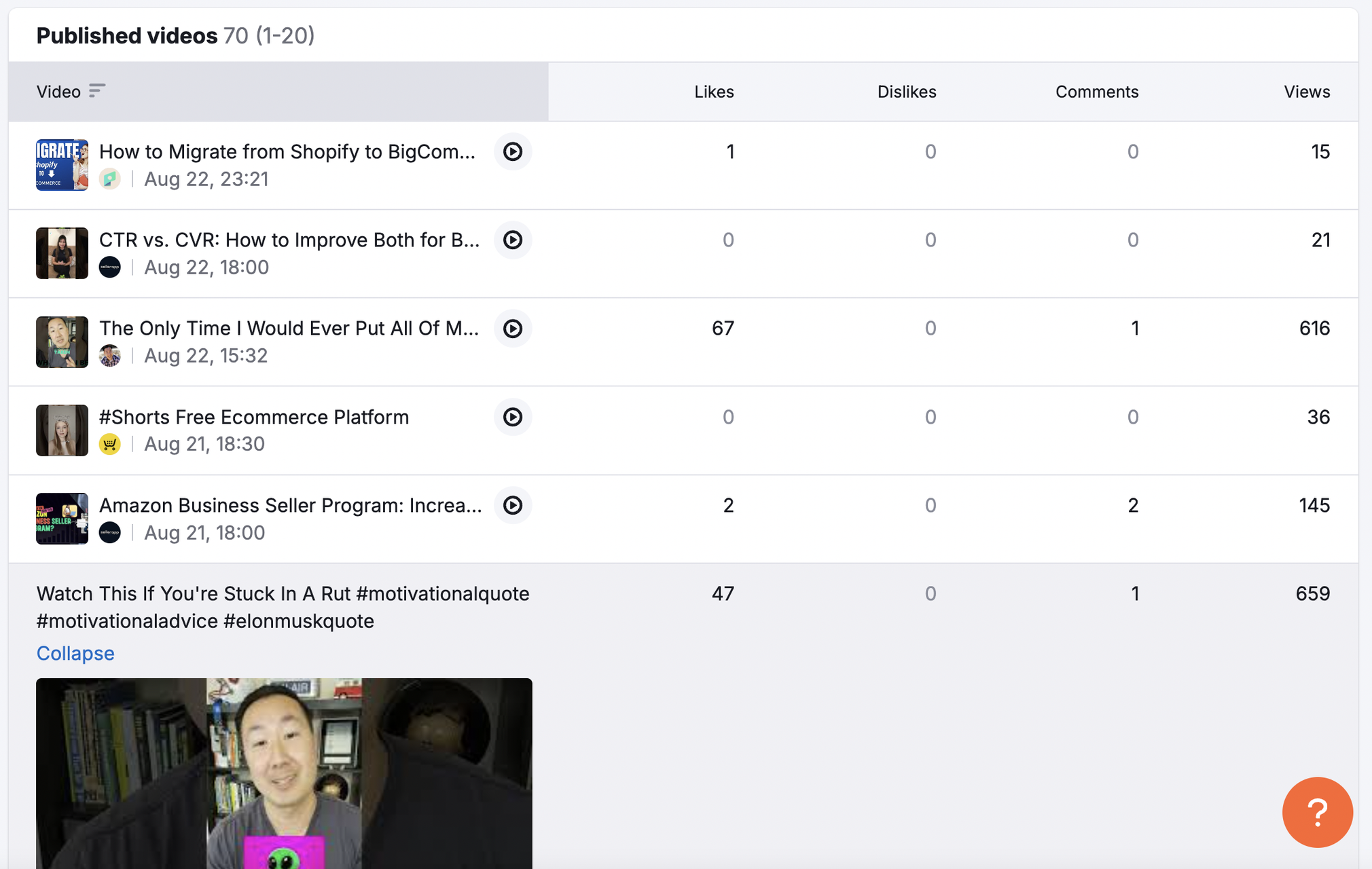This screenshot has width=1372, height=869.
Task: Sort table by Dislikes column
Action: click(906, 92)
